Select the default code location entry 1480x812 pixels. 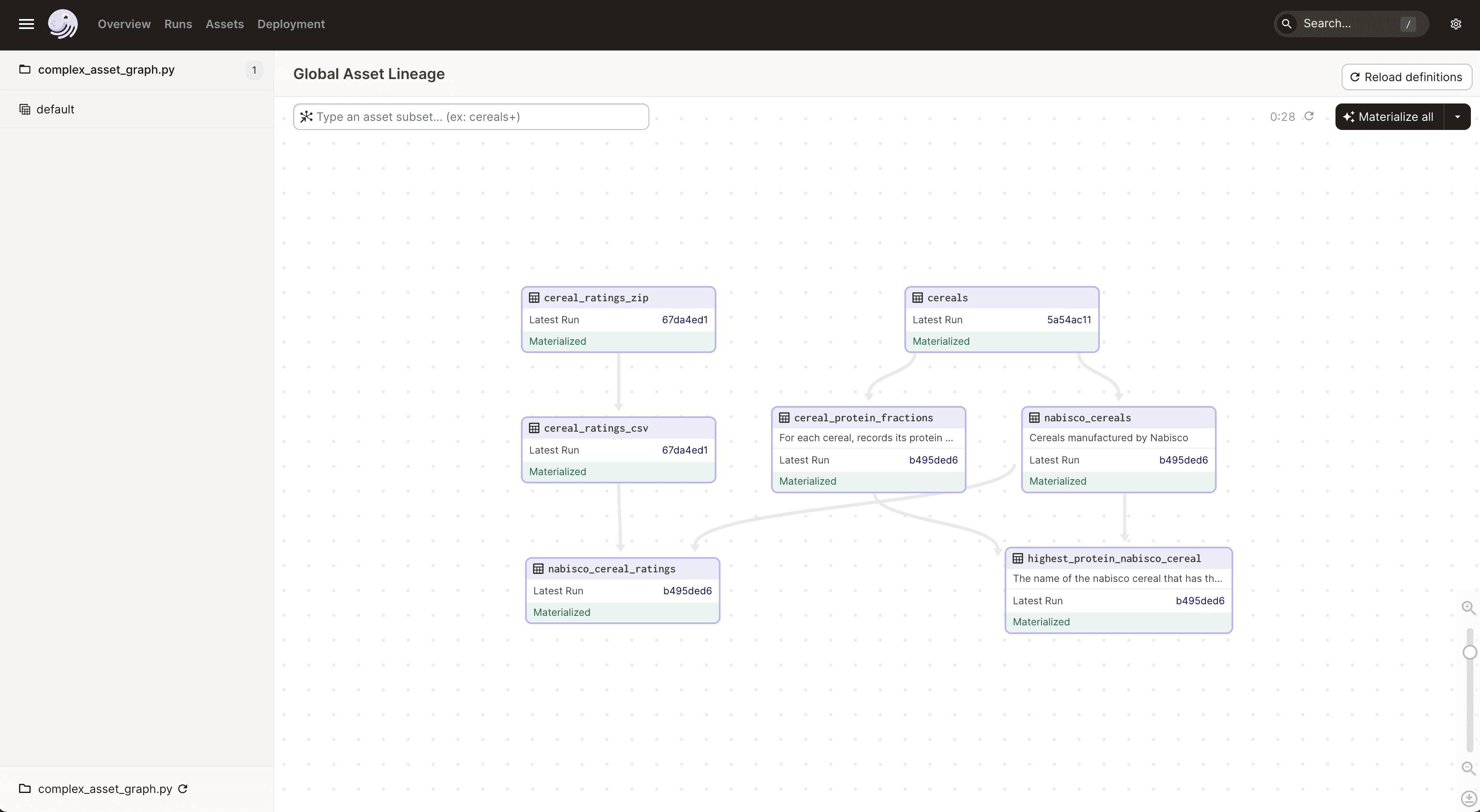(56, 109)
